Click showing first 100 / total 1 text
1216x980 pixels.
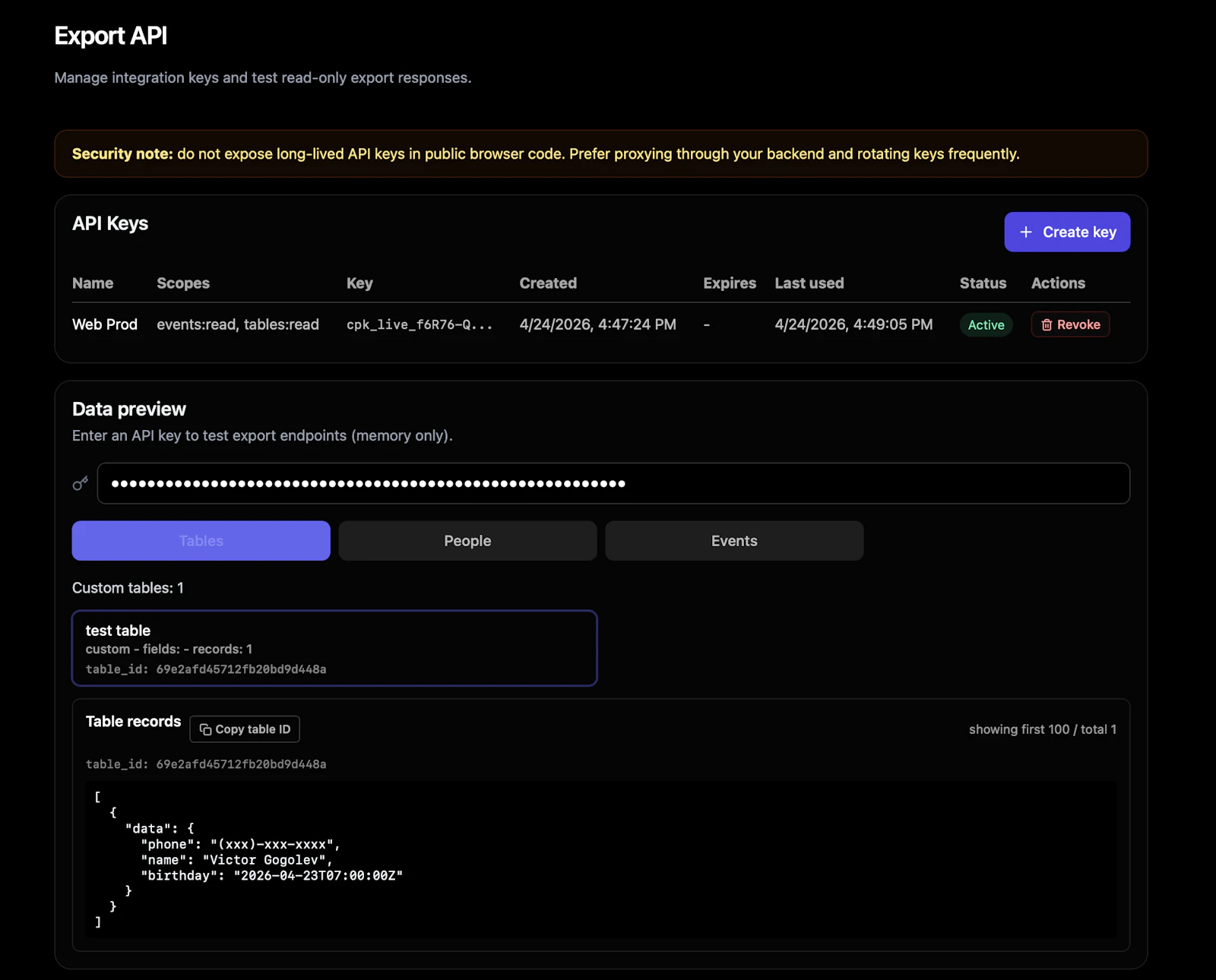pyautogui.click(x=1043, y=729)
